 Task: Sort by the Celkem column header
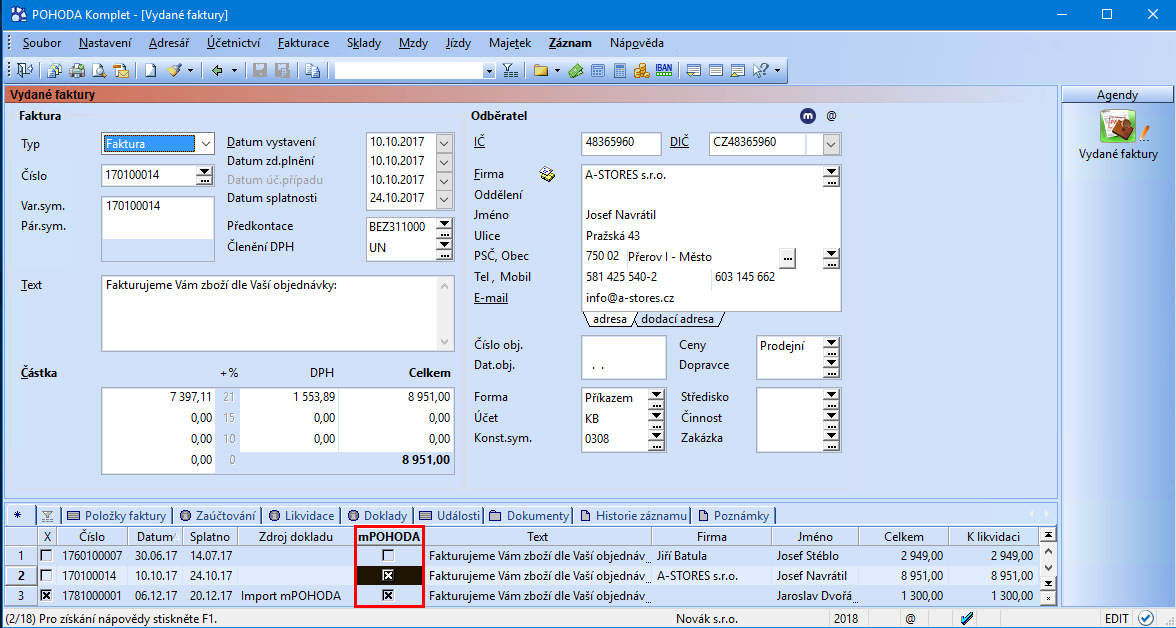pyautogui.click(x=904, y=536)
